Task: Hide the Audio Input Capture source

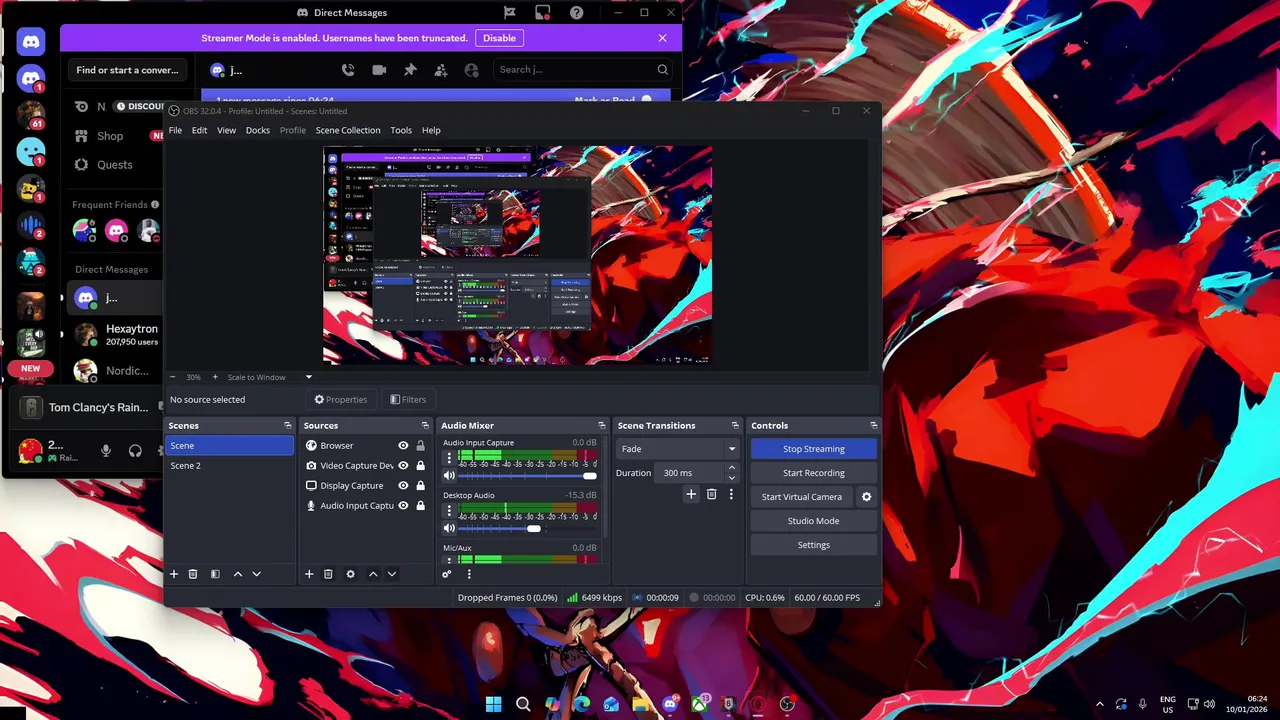Action: coord(403,506)
